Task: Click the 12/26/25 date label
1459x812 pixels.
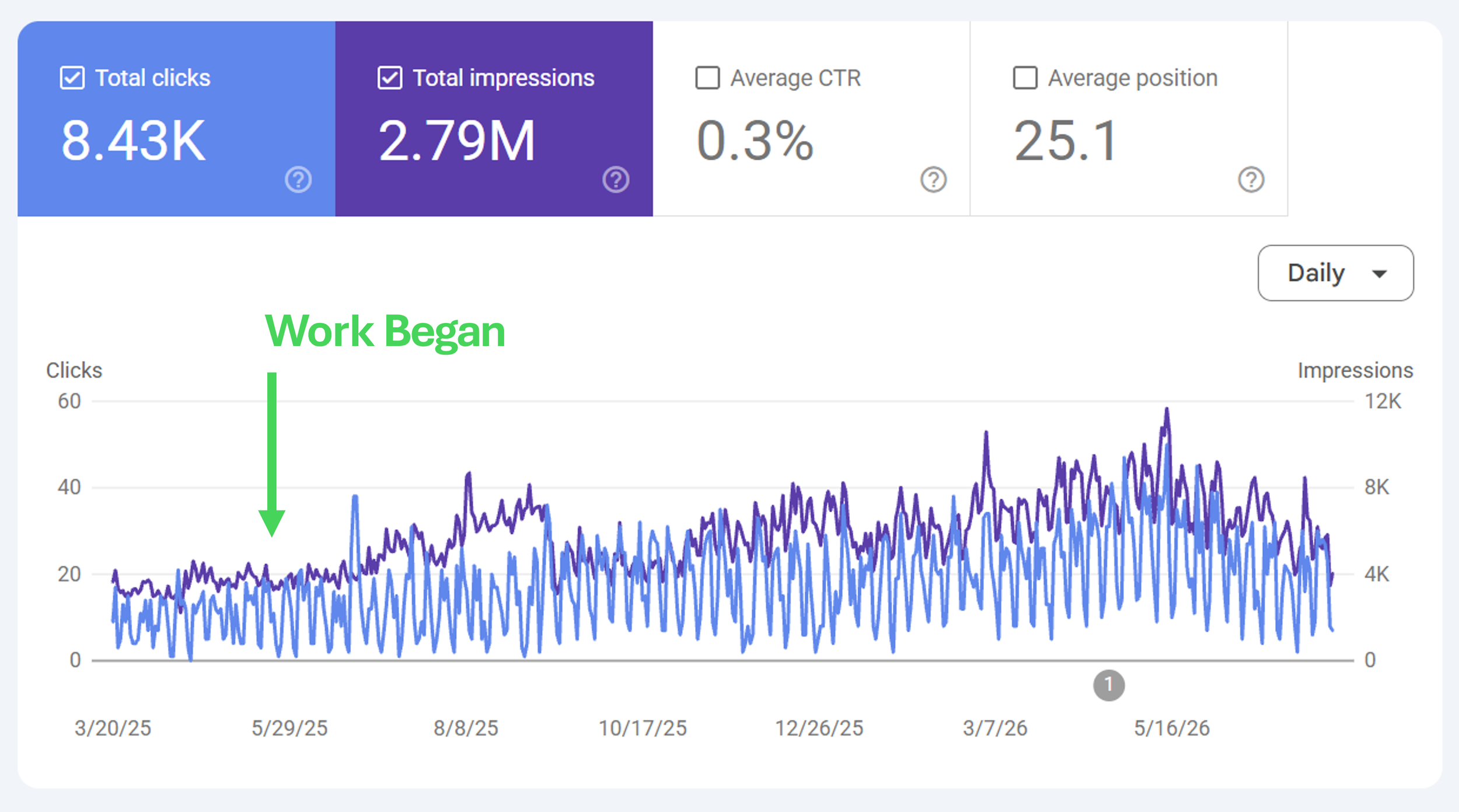Action: point(819,728)
